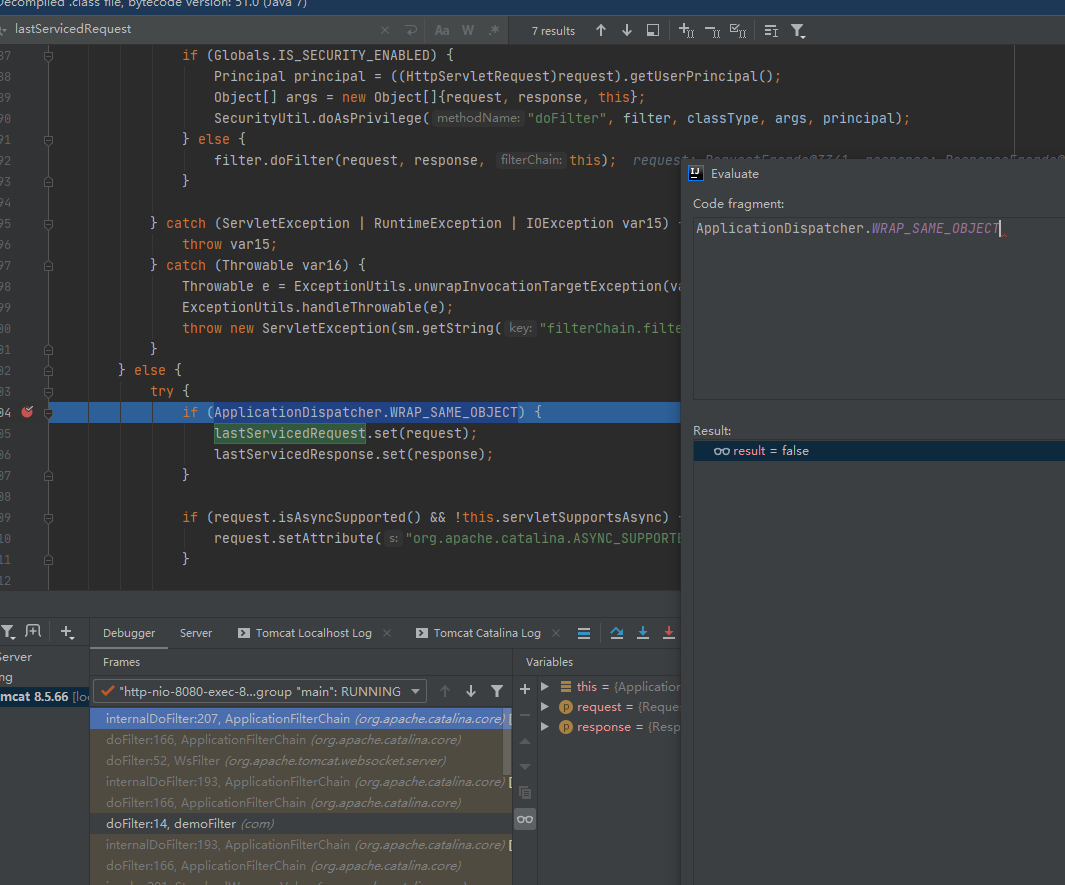The width and height of the screenshot is (1065, 885).
Task: Go to next search occurrence
Action: (x=627, y=30)
